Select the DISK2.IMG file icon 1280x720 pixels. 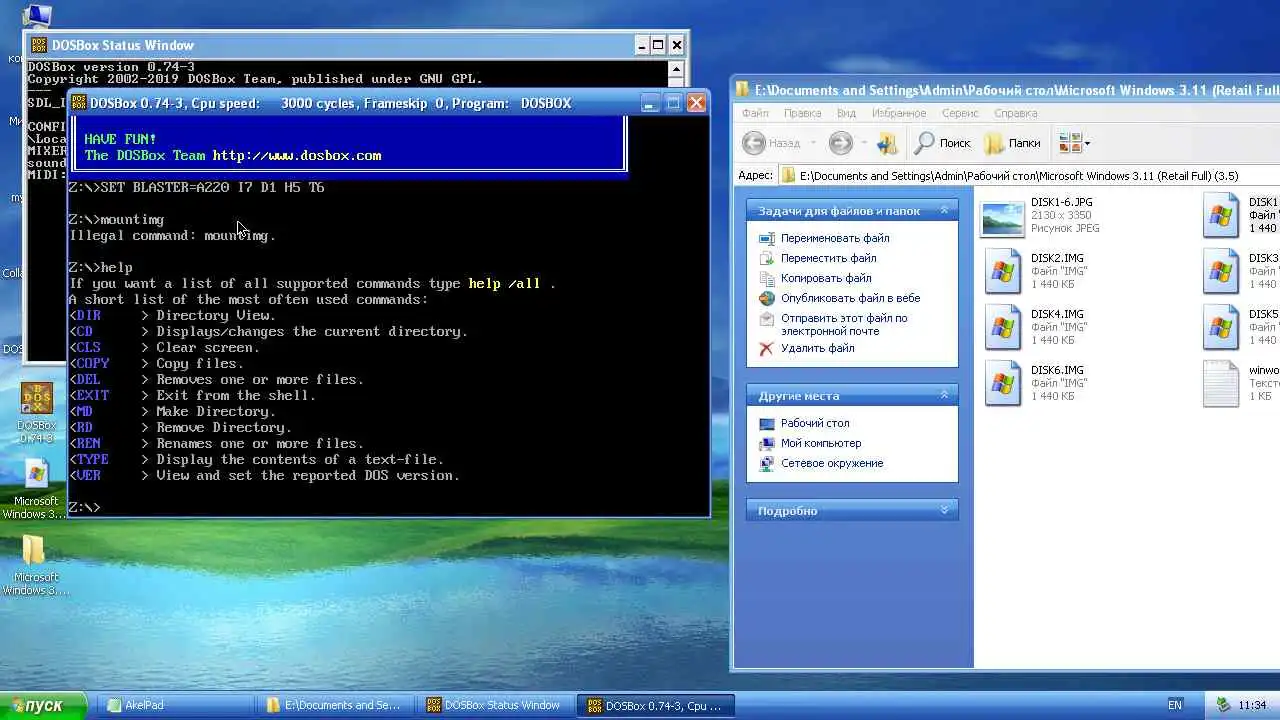tap(1002, 273)
